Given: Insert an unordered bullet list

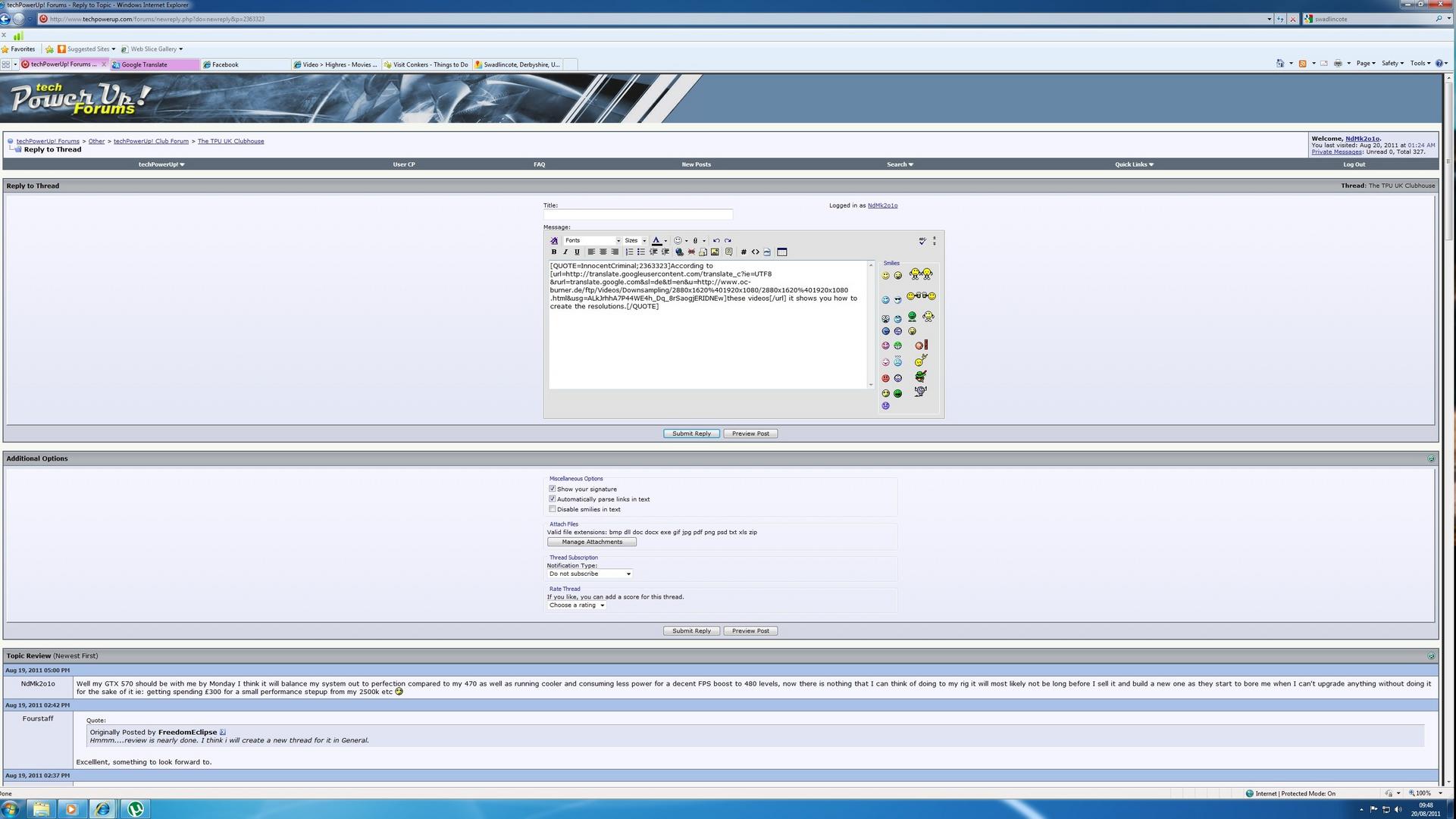Looking at the screenshot, I should 641,252.
